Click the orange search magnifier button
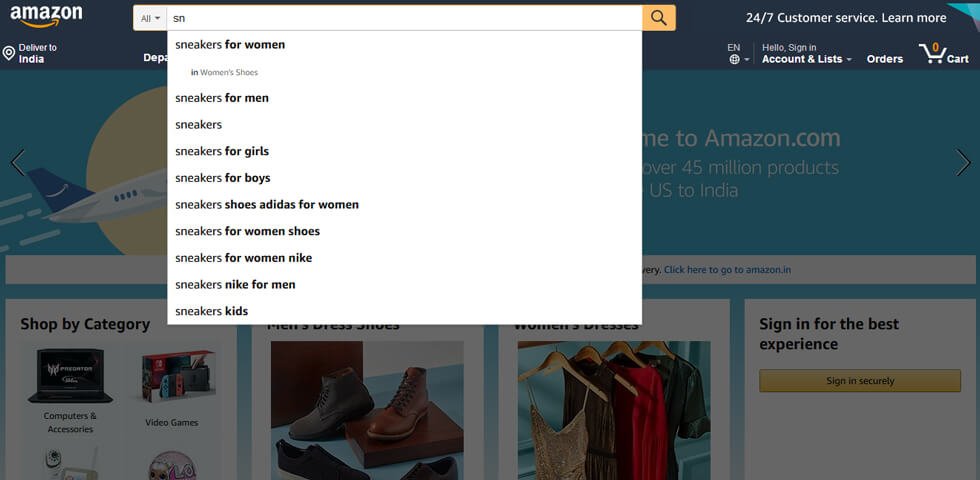Image resolution: width=980 pixels, height=480 pixels. click(659, 18)
